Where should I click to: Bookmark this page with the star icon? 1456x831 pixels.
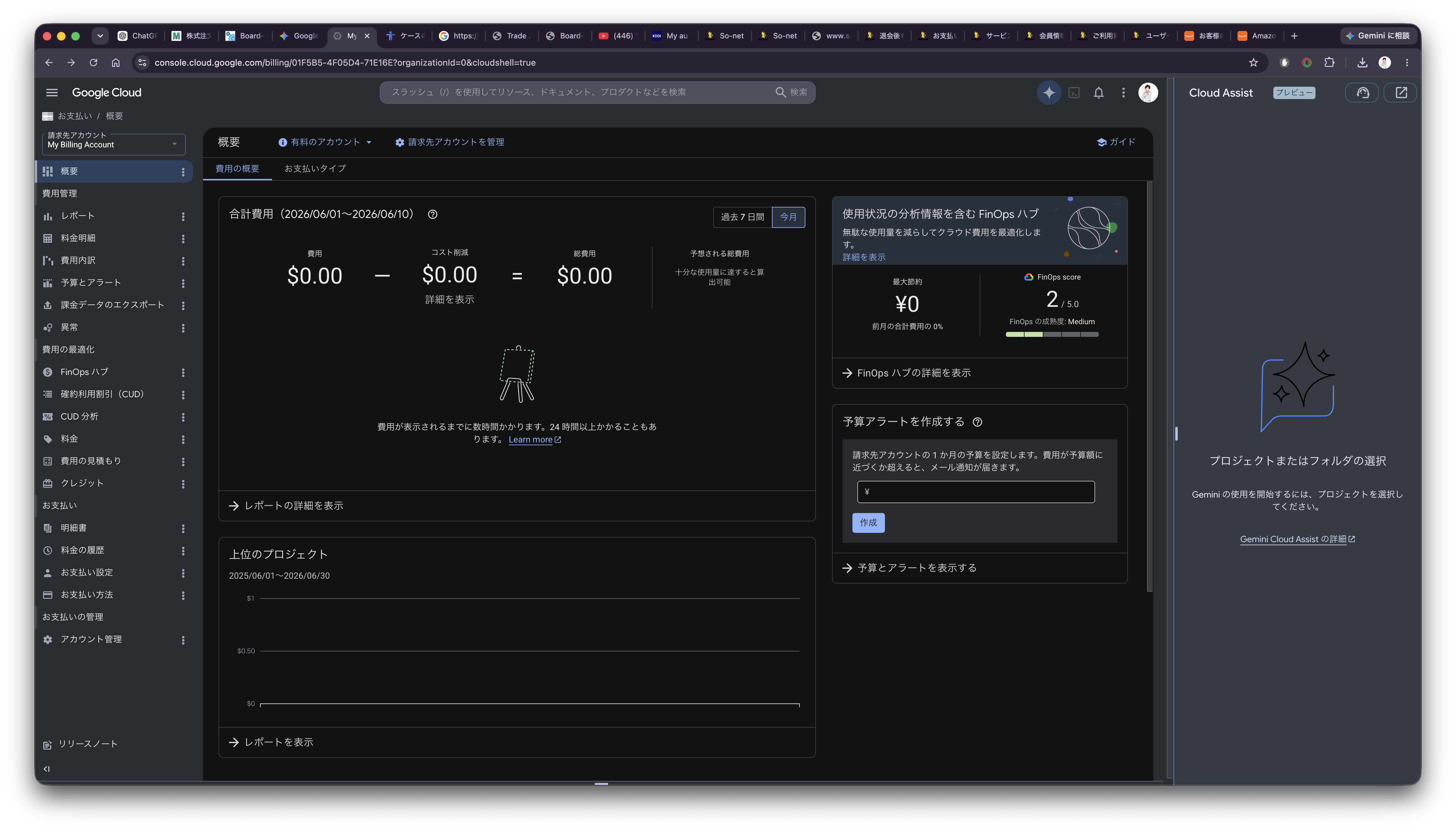pyautogui.click(x=1253, y=63)
